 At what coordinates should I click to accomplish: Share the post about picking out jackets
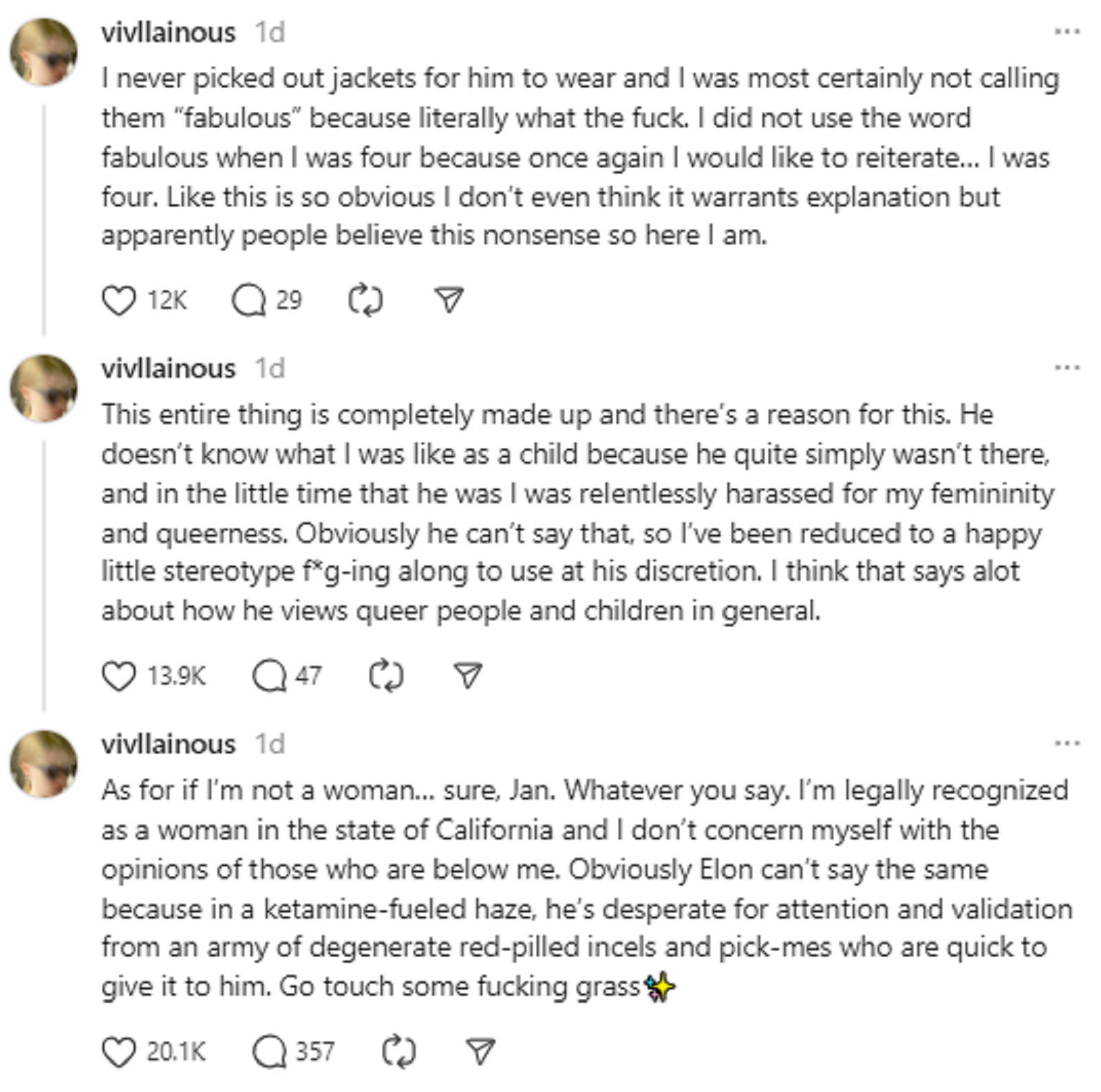[x=449, y=300]
